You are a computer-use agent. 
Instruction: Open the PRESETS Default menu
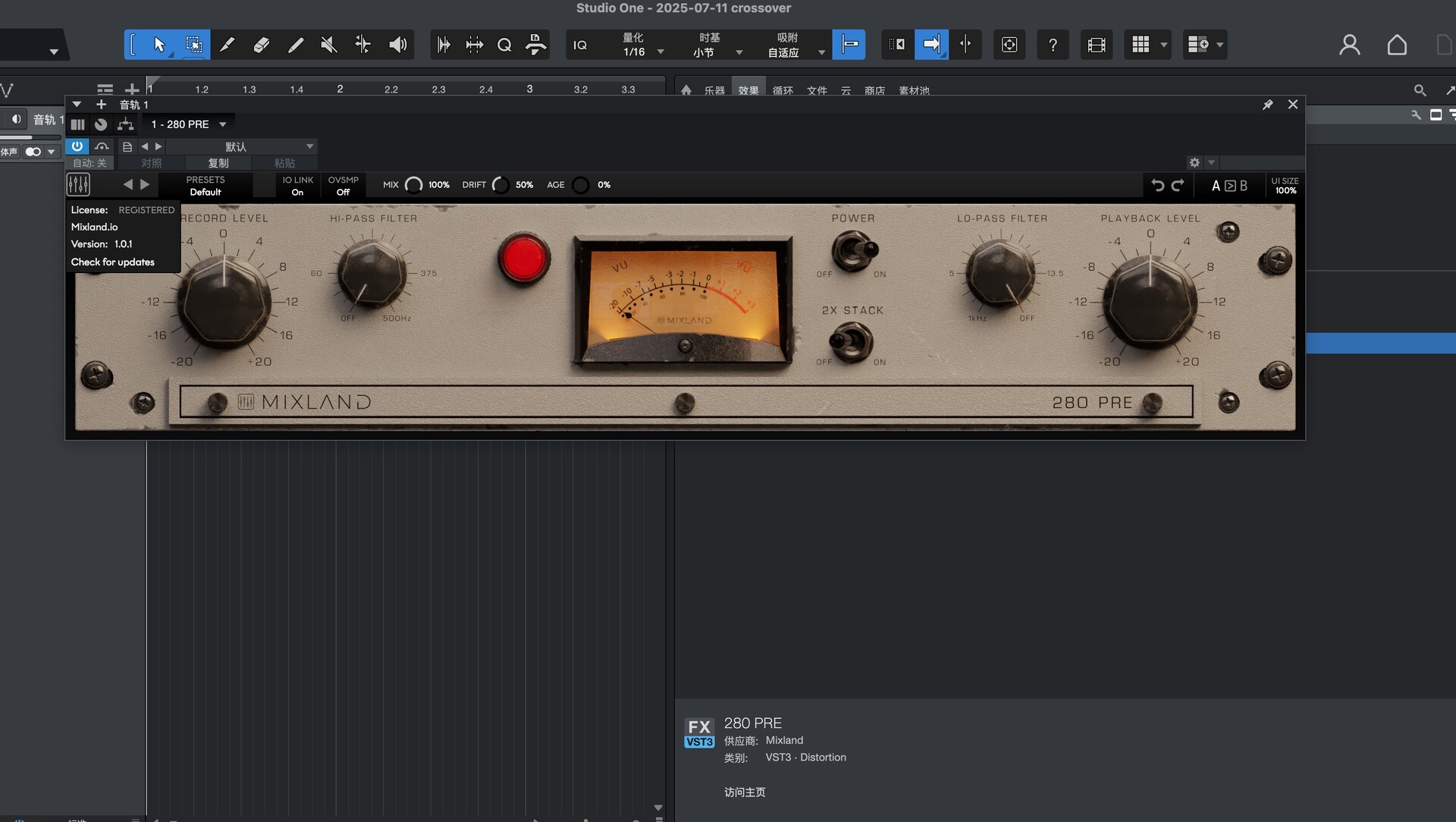[x=206, y=186]
